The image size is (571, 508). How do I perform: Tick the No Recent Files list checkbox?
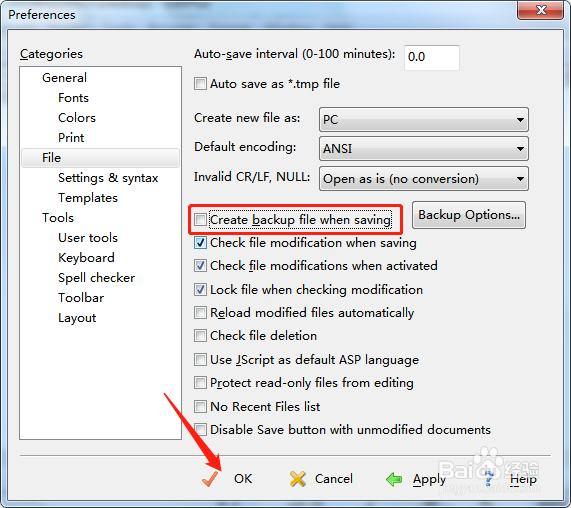(x=200, y=406)
